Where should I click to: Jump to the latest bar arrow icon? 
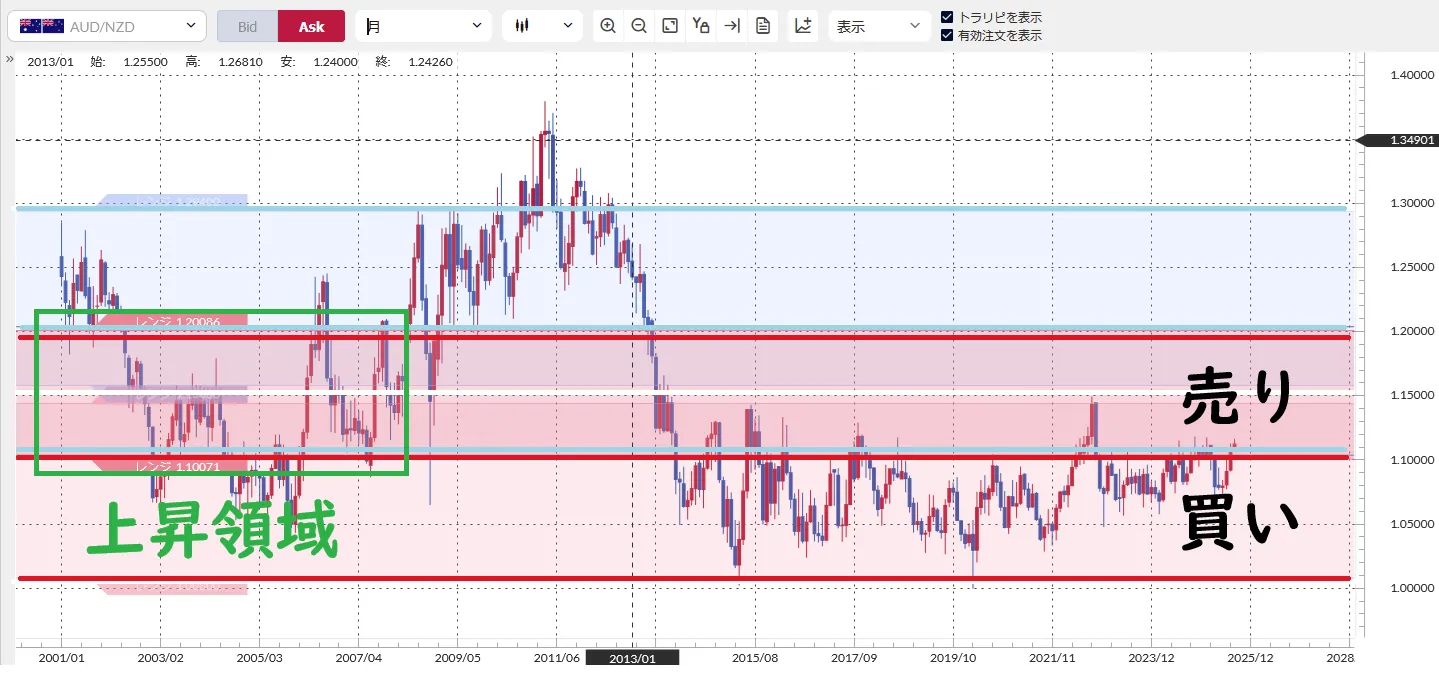732,26
